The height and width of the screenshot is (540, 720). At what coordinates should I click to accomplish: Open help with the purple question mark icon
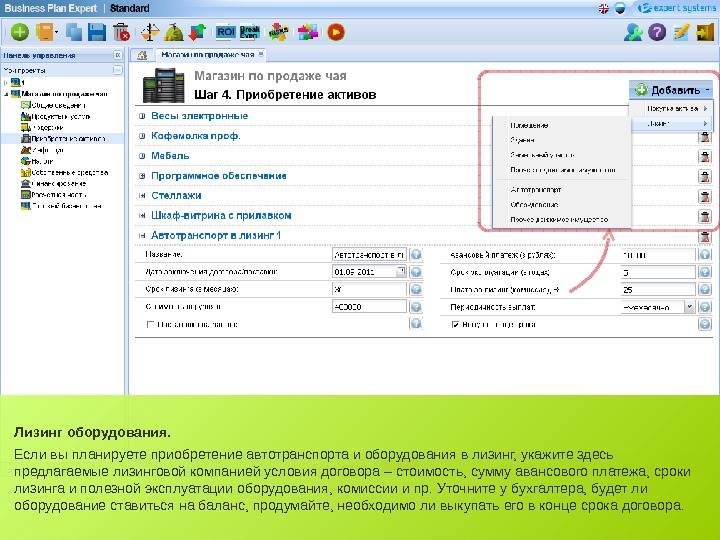(x=657, y=32)
